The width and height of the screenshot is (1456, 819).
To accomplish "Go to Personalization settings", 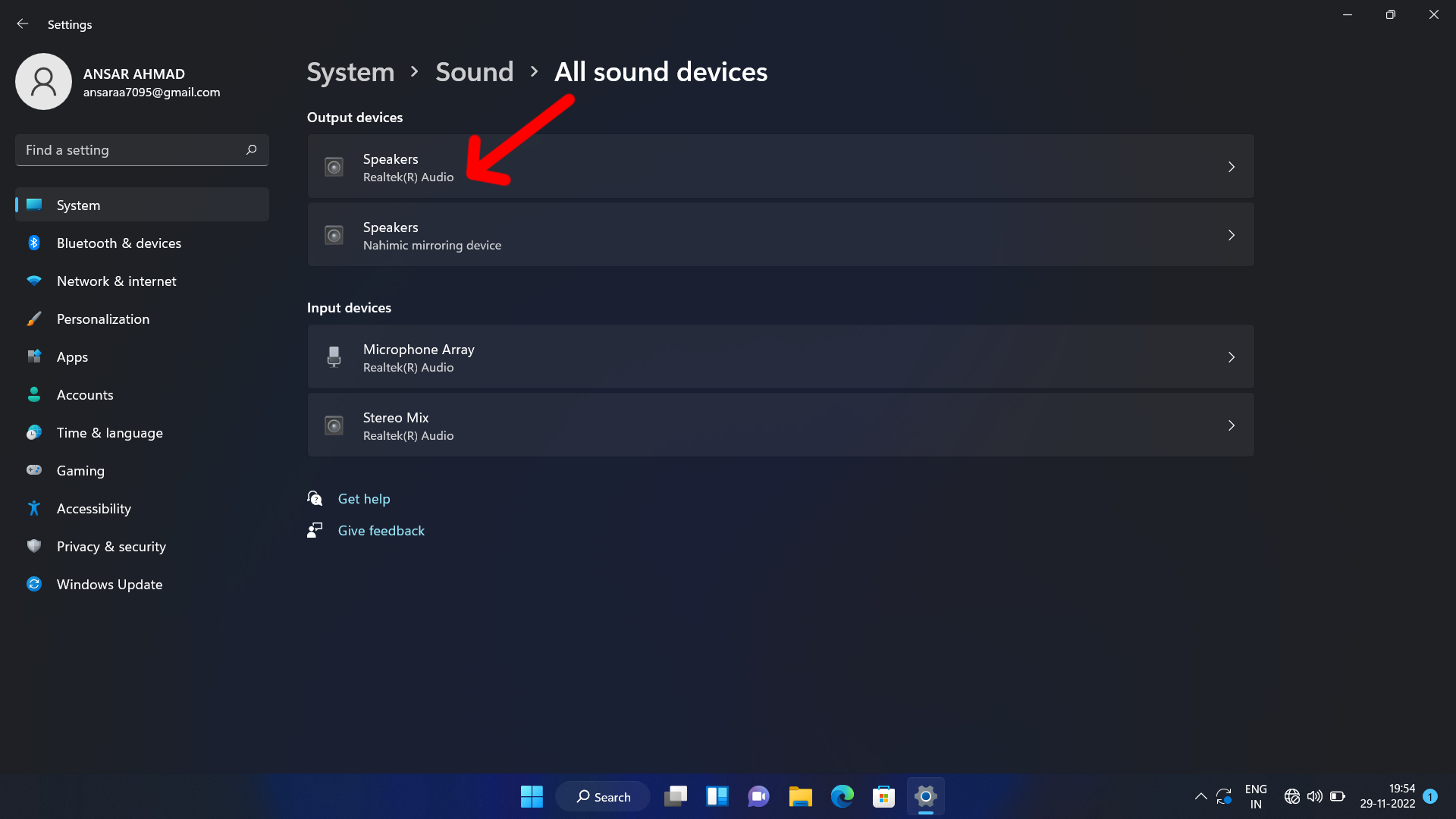I will [142, 318].
